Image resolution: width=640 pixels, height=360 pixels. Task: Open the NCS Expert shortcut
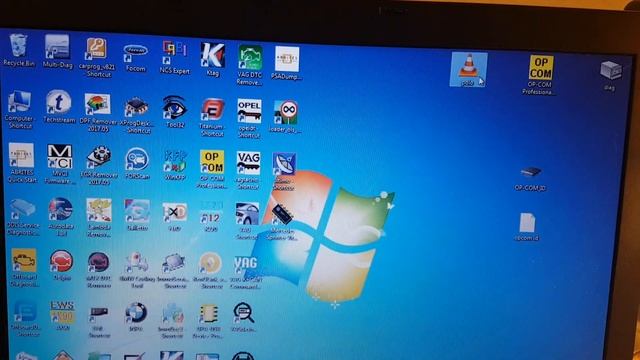tap(175, 52)
